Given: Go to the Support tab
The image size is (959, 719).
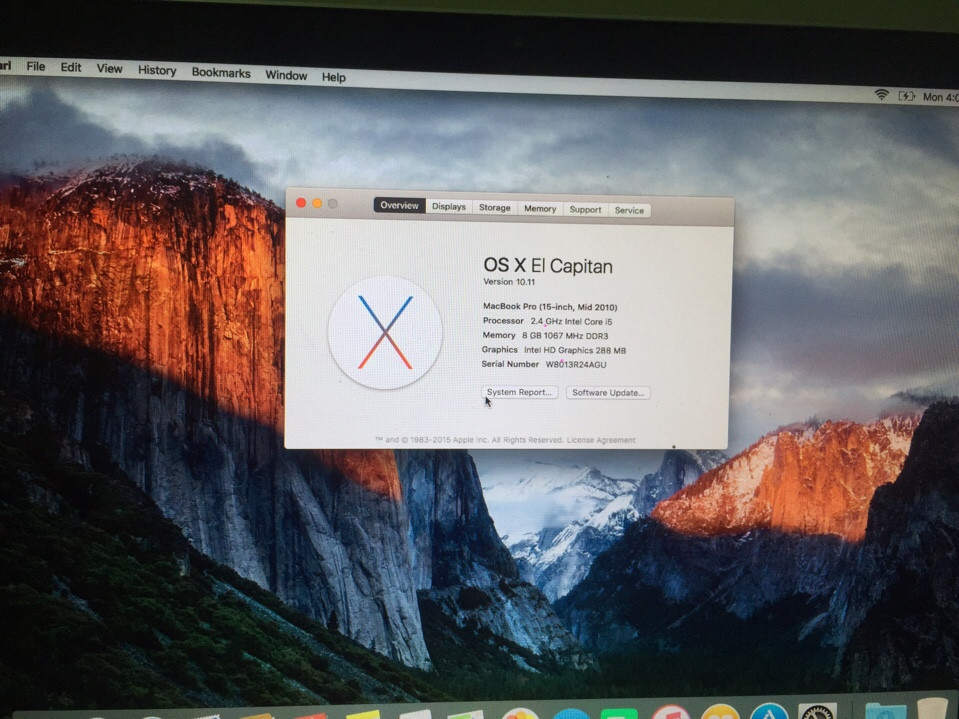Looking at the screenshot, I should click(x=585, y=210).
